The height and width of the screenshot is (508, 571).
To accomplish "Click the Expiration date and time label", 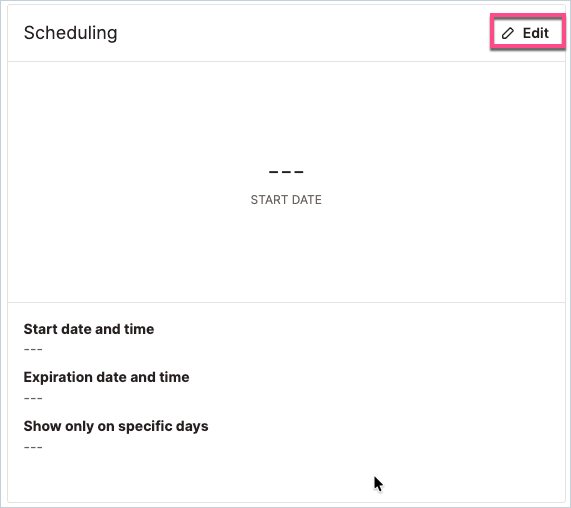I will [x=106, y=377].
